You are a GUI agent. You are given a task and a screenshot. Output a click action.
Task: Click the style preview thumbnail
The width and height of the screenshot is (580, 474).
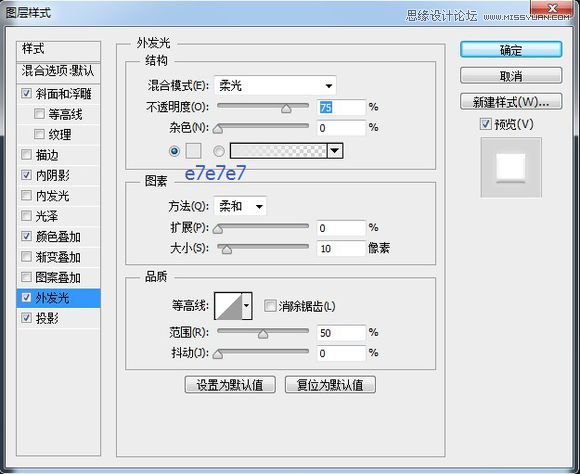pyautogui.click(x=511, y=168)
